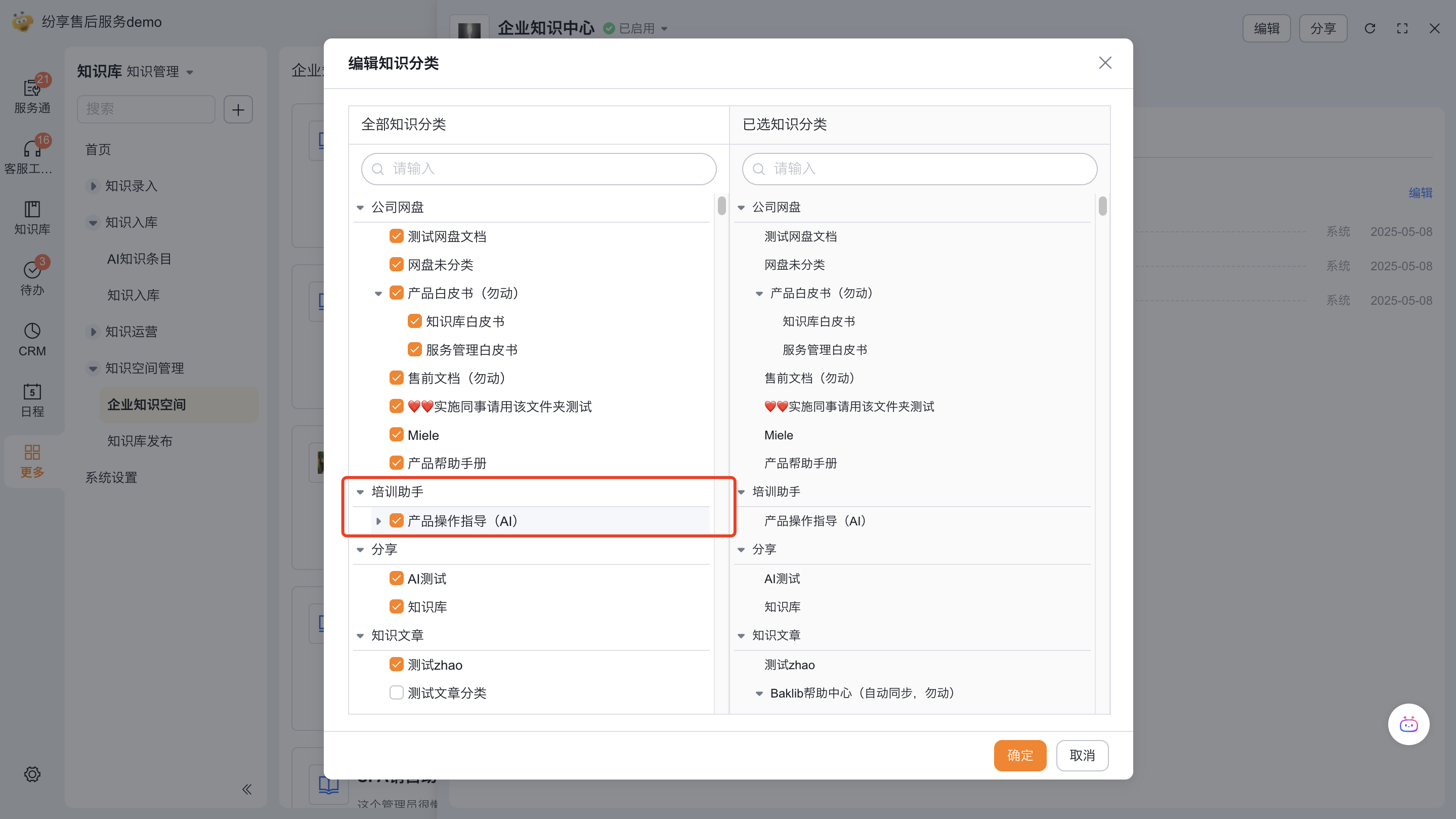Select 首页 in knowledge base menu
Viewport: 1456px width, 819px height.
pyautogui.click(x=98, y=149)
